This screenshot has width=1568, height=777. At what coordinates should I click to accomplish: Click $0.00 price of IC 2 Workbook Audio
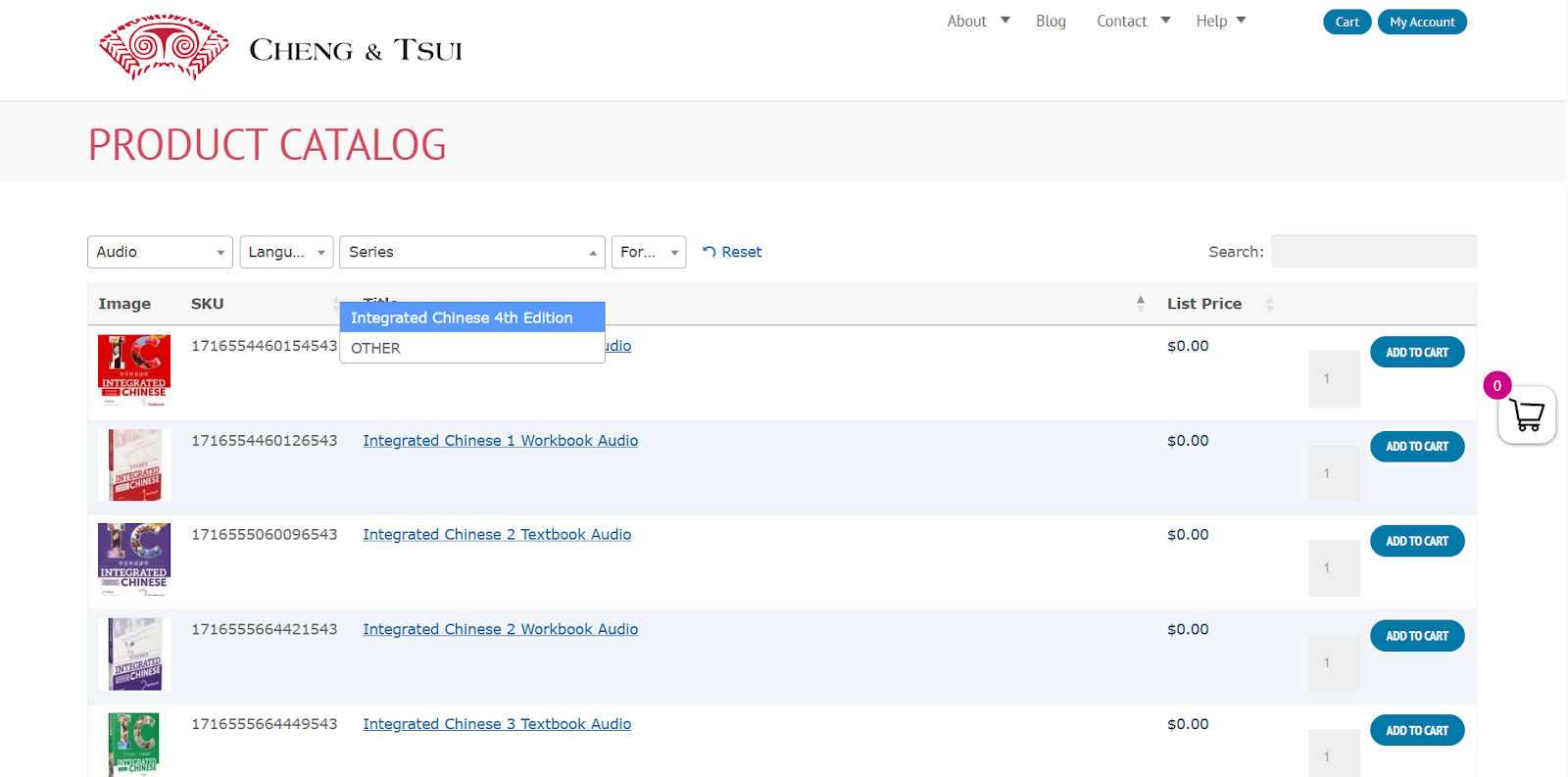[x=1188, y=629]
